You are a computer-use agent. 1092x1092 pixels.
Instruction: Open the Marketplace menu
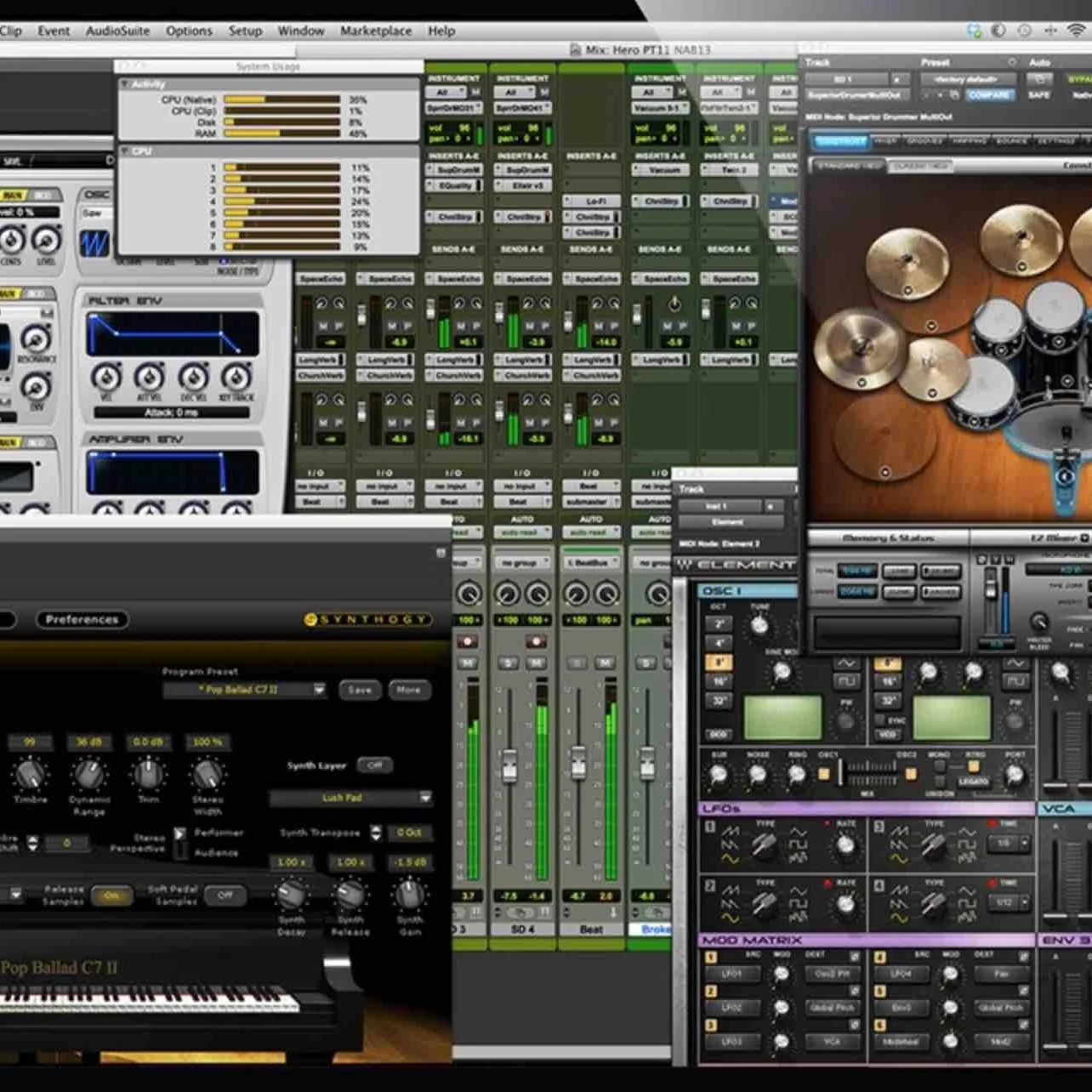(x=376, y=31)
